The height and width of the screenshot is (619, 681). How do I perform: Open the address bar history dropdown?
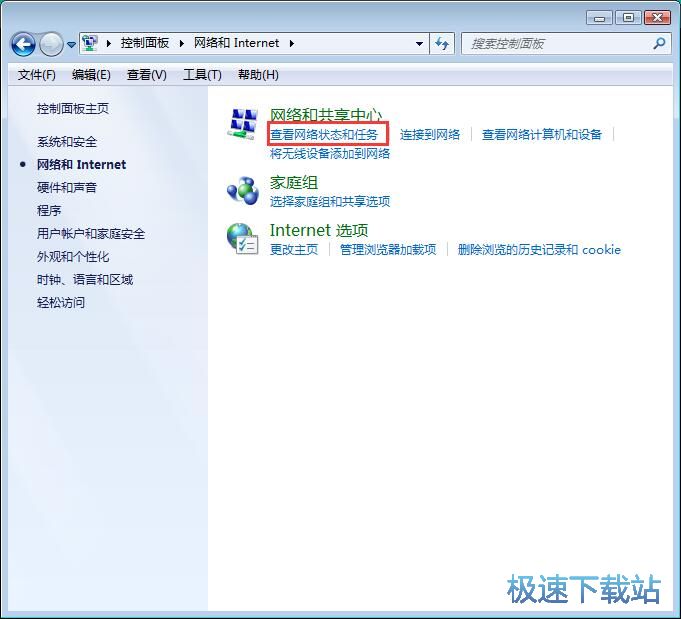tap(419, 43)
